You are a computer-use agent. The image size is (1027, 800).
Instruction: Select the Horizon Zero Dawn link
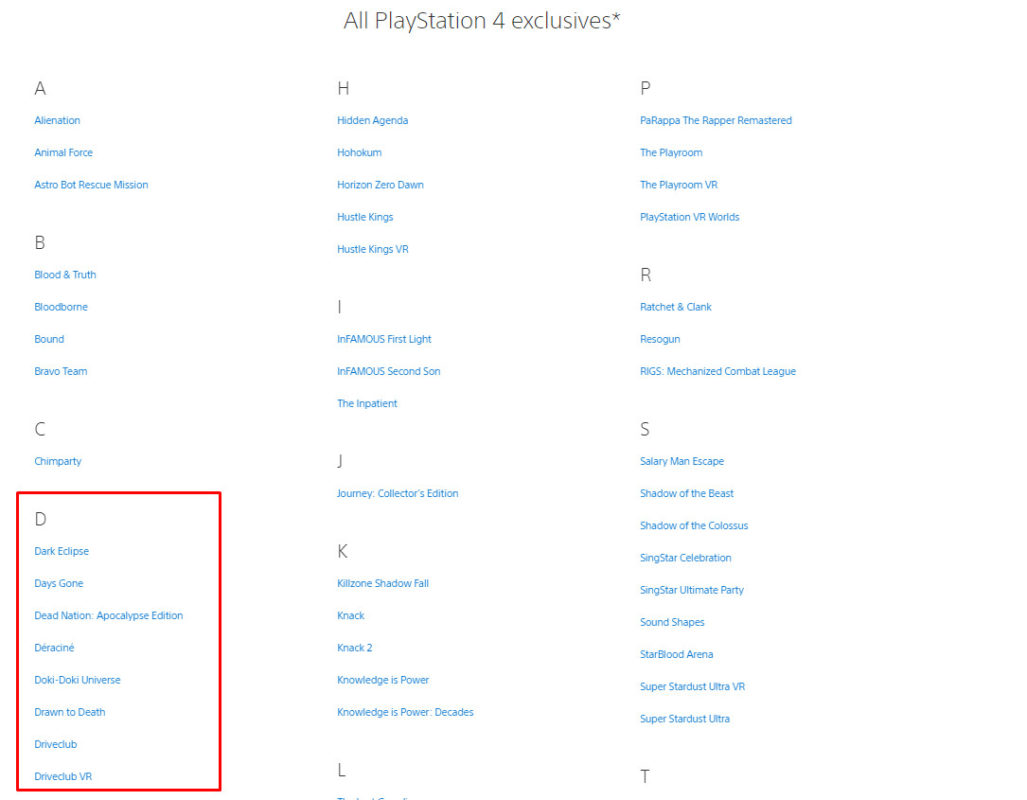[x=381, y=185]
